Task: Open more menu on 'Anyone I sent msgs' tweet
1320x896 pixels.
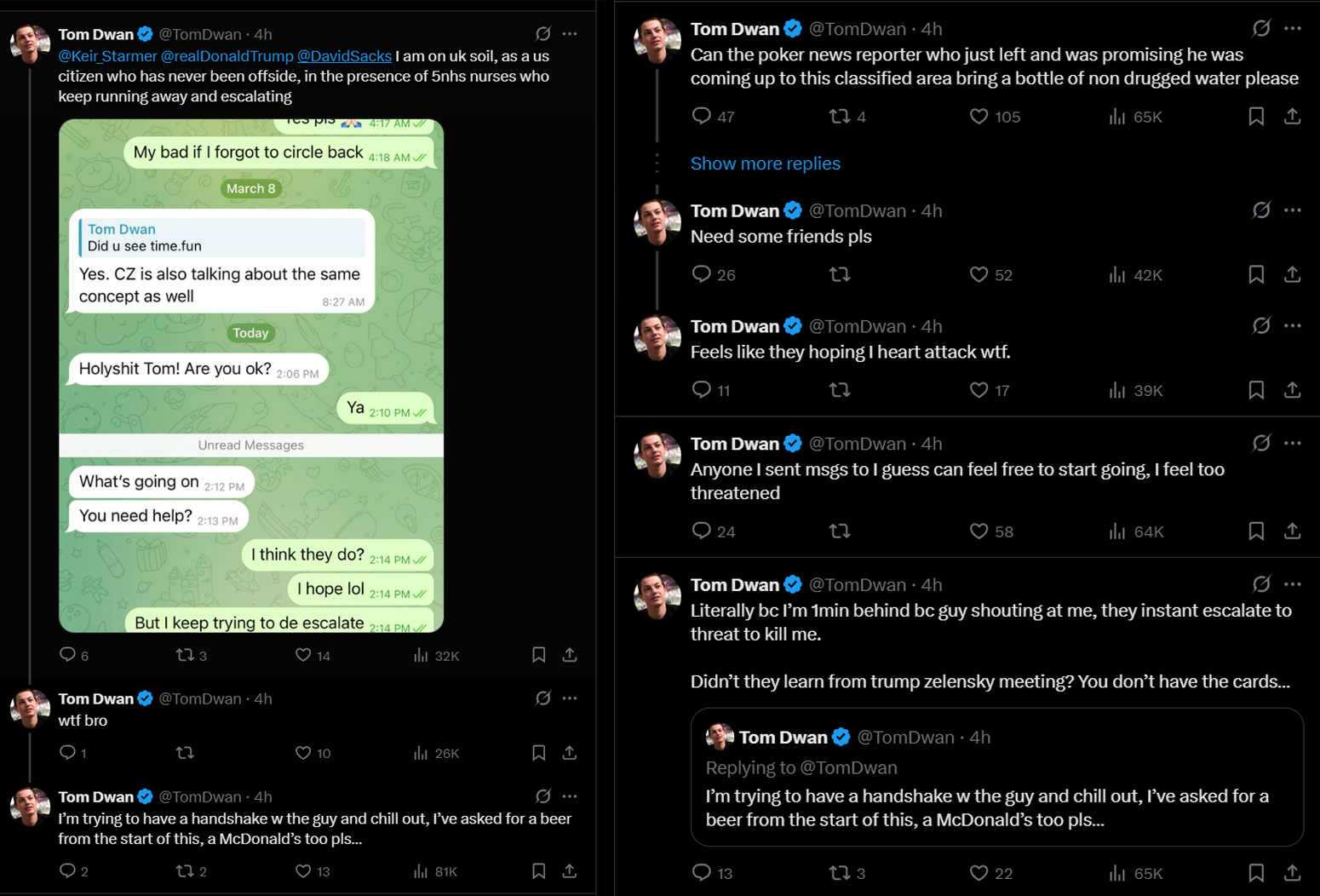Action: [x=1292, y=444]
